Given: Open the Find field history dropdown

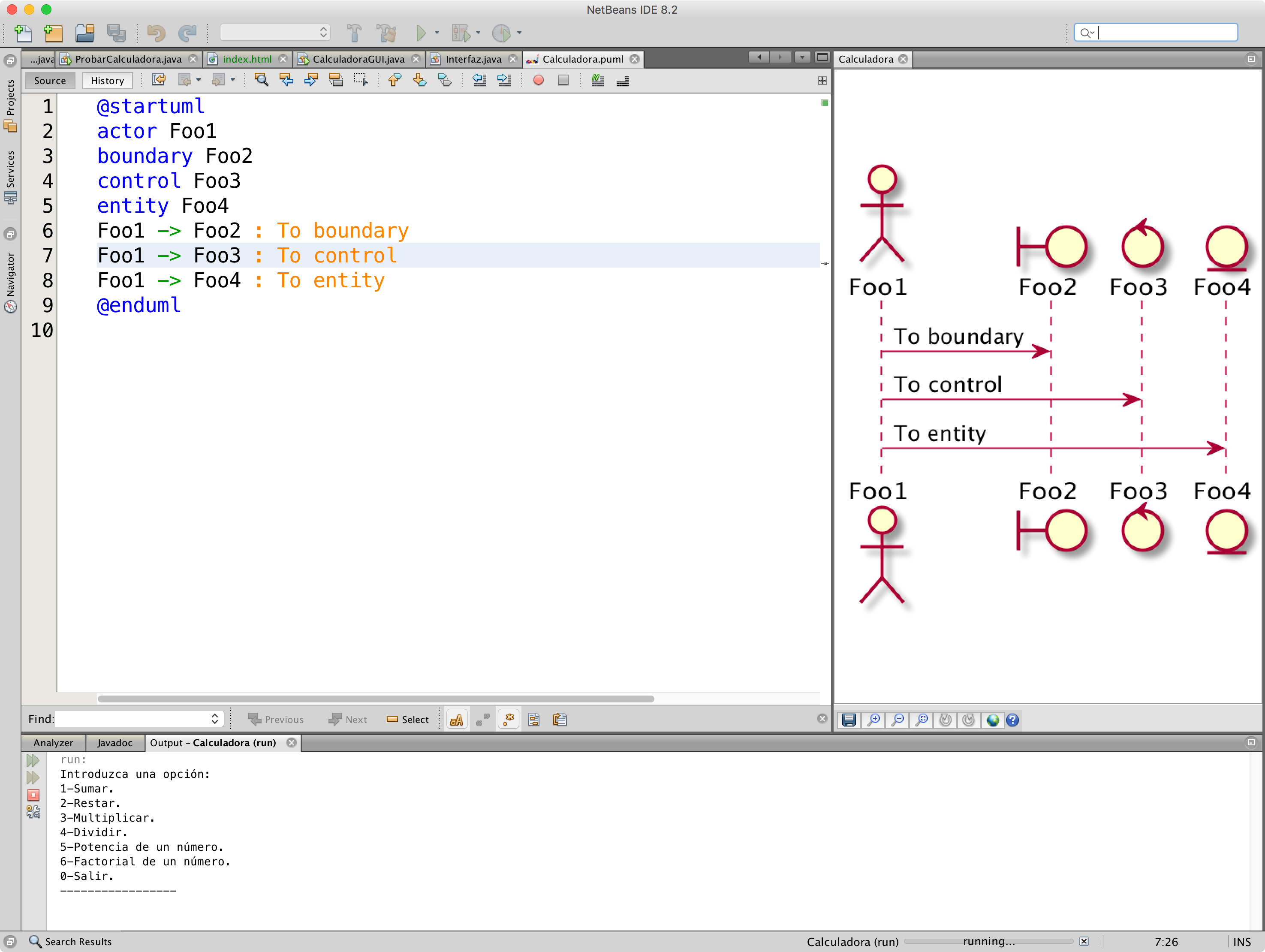Looking at the screenshot, I should [214, 719].
